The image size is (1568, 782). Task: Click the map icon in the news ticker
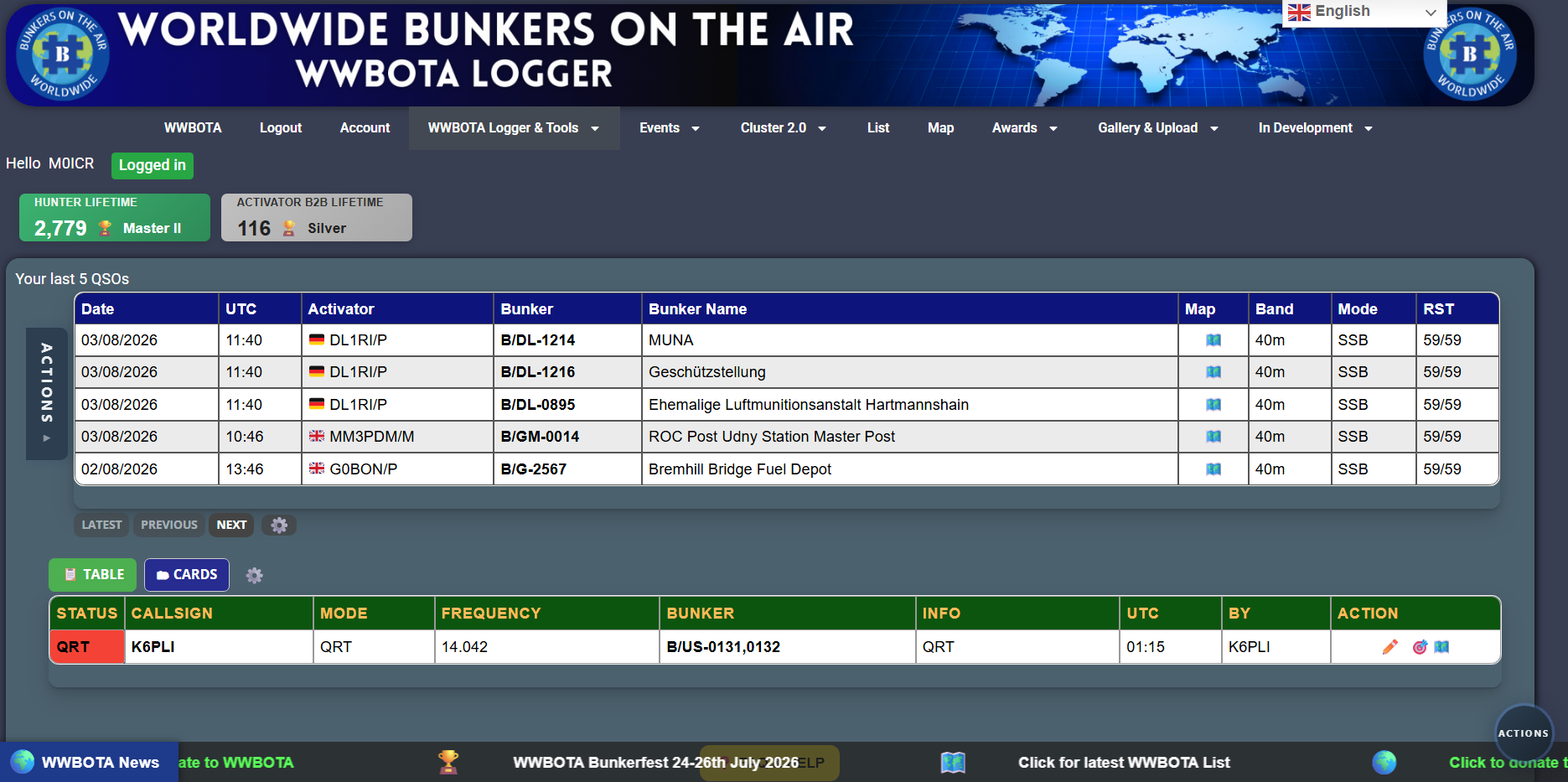pyautogui.click(x=953, y=762)
